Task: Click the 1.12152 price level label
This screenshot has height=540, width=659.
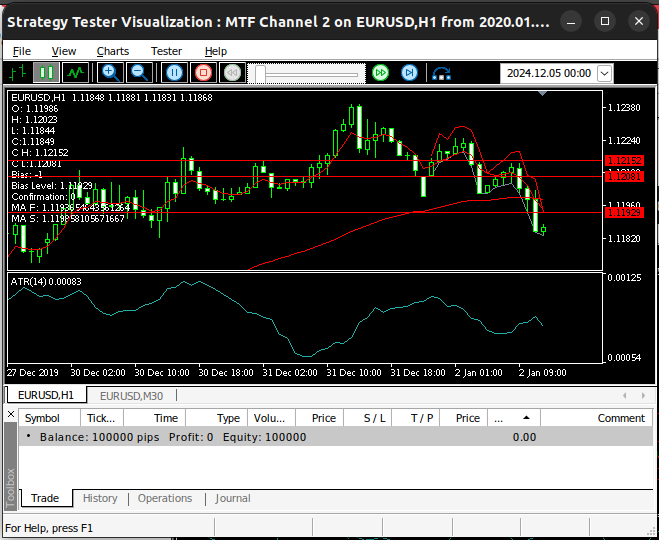Action: pos(625,161)
